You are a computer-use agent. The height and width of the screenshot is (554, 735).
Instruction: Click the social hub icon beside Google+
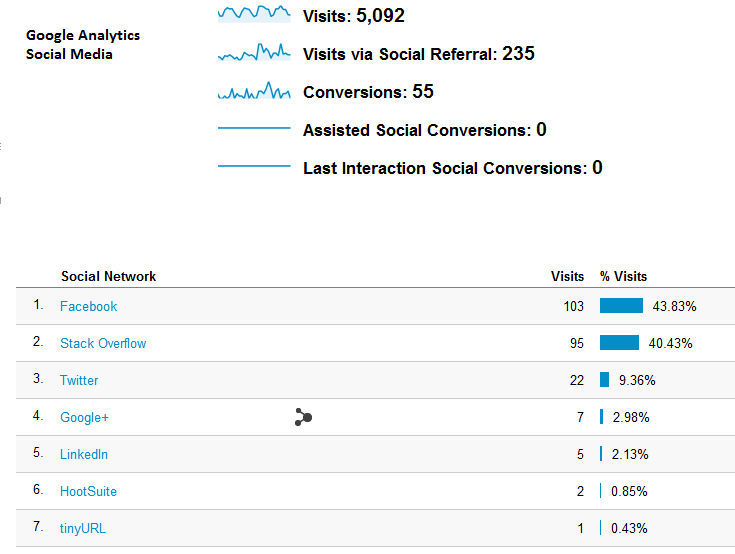[x=303, y=417]
